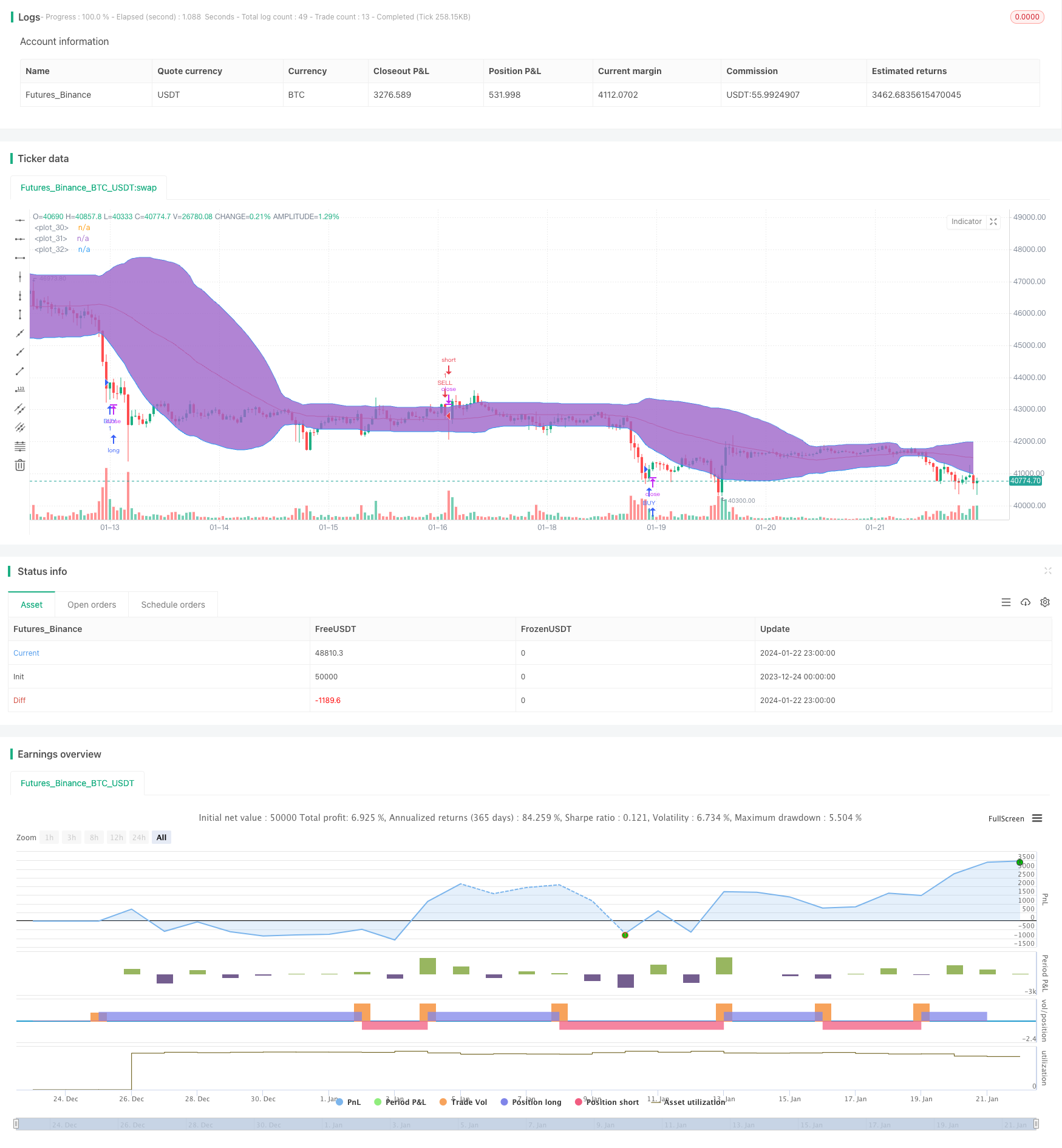Click the Futures_Binance name cell in account table
This screenshot has height=1148, width=1062.
58,95
